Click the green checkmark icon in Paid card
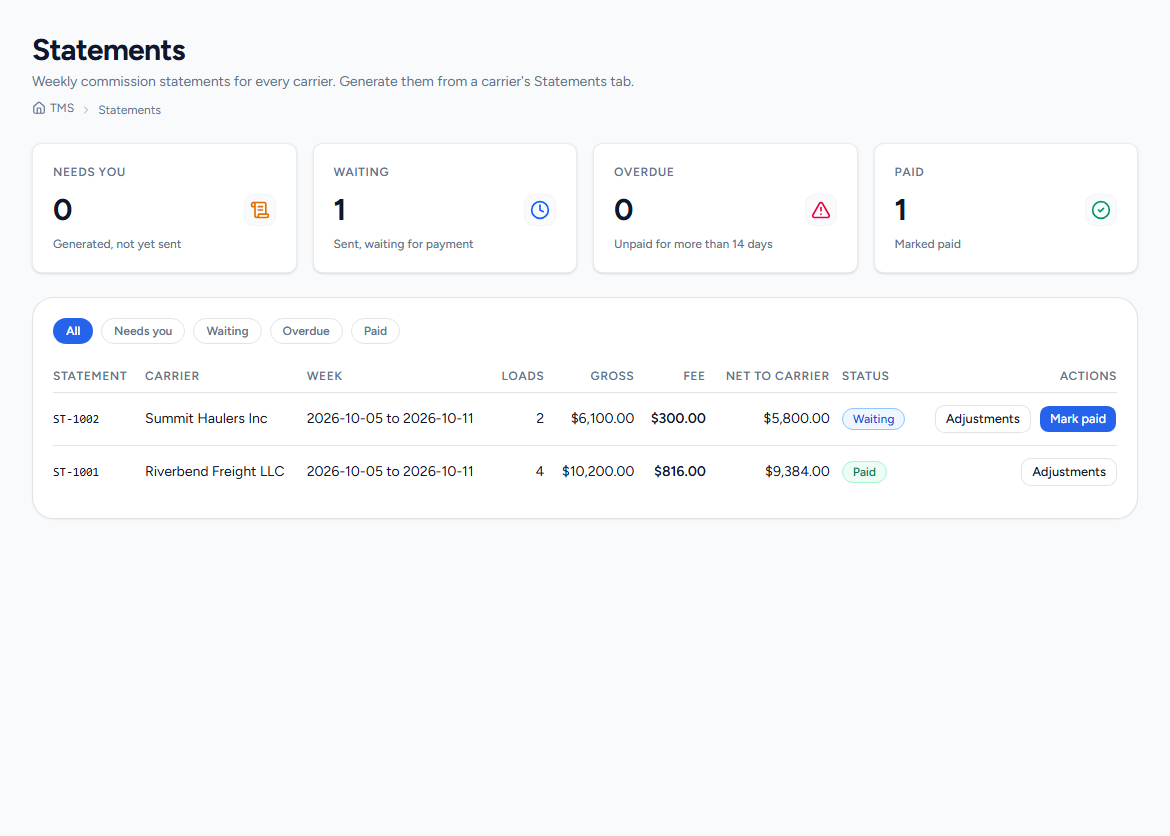The image size is (1170, 836). coord(1101,210)
